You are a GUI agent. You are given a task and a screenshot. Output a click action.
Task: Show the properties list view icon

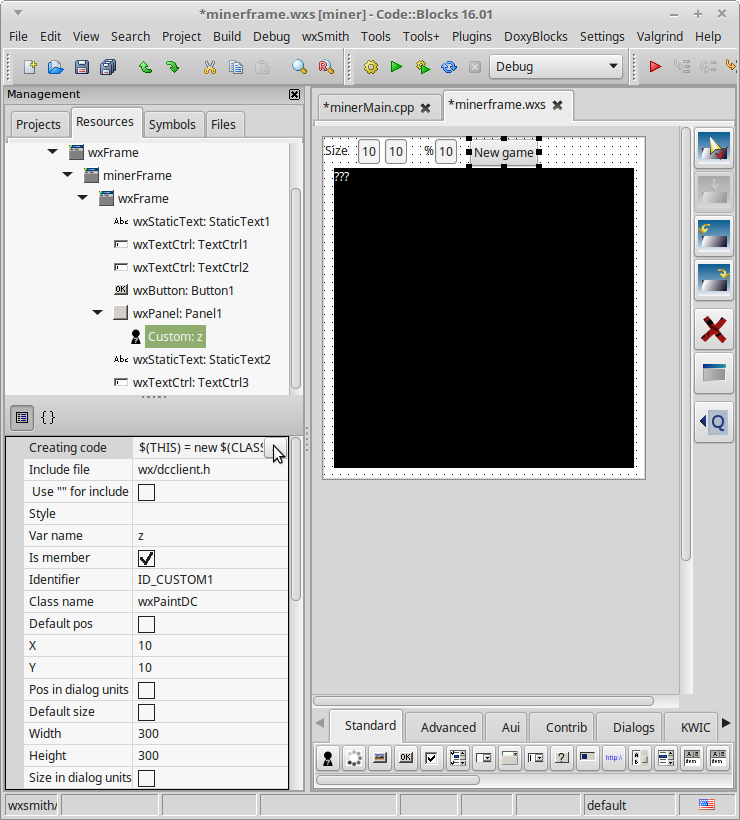coord(22,417)
